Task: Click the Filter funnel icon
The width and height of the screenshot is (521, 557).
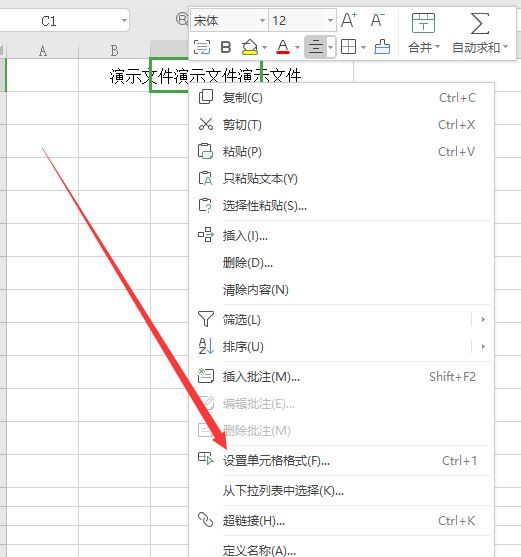Action: (206, 319)
